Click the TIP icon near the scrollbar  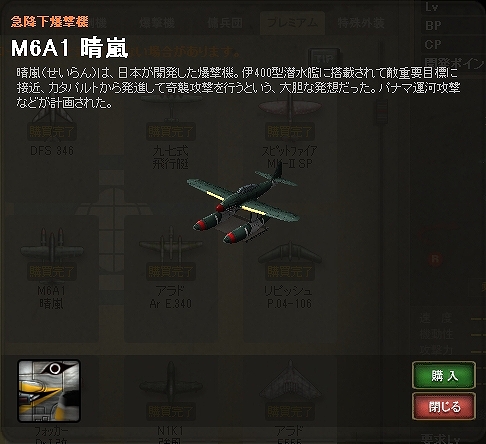tap(324, 59)
